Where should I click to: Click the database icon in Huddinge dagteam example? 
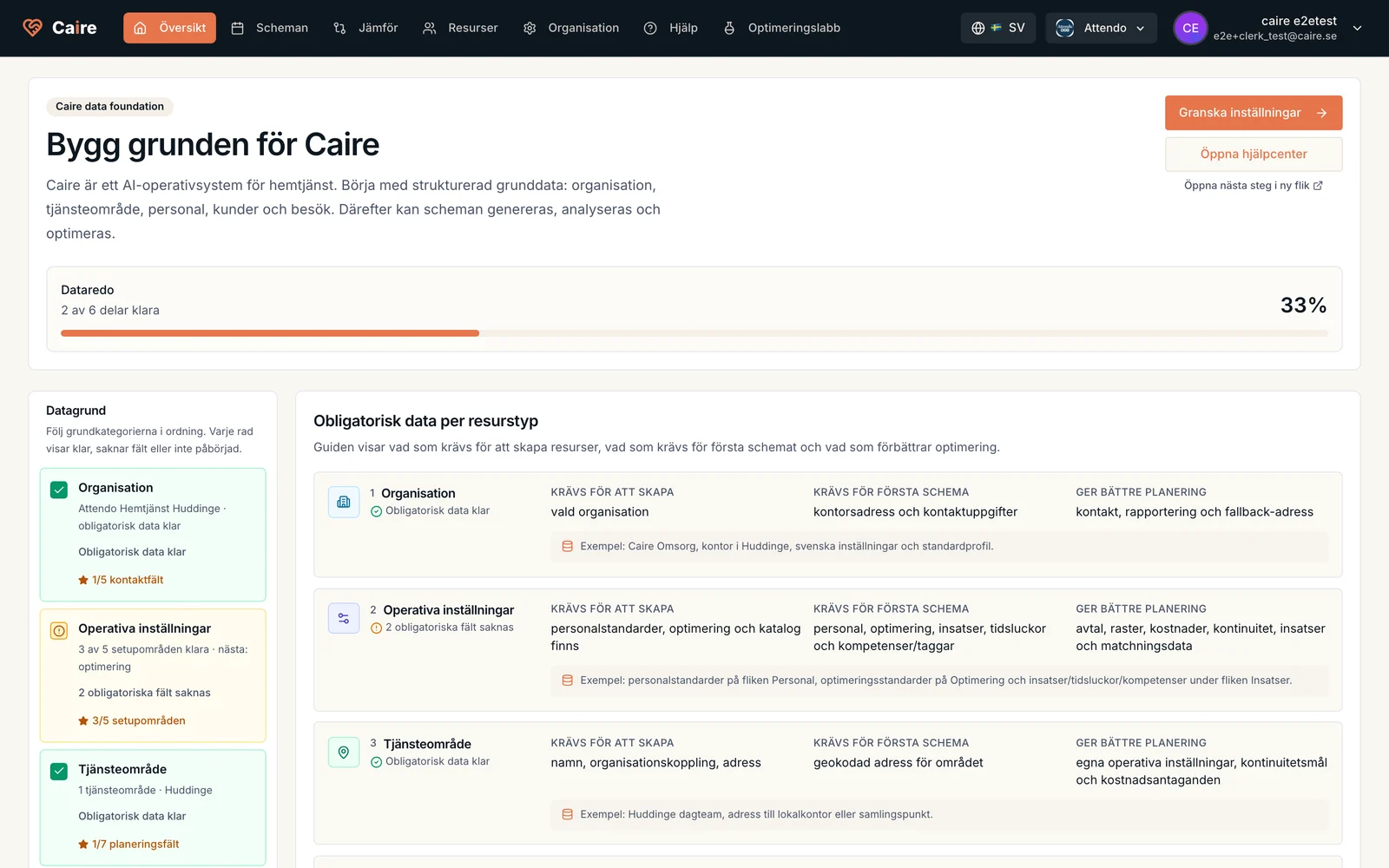(x=567, y=814)
